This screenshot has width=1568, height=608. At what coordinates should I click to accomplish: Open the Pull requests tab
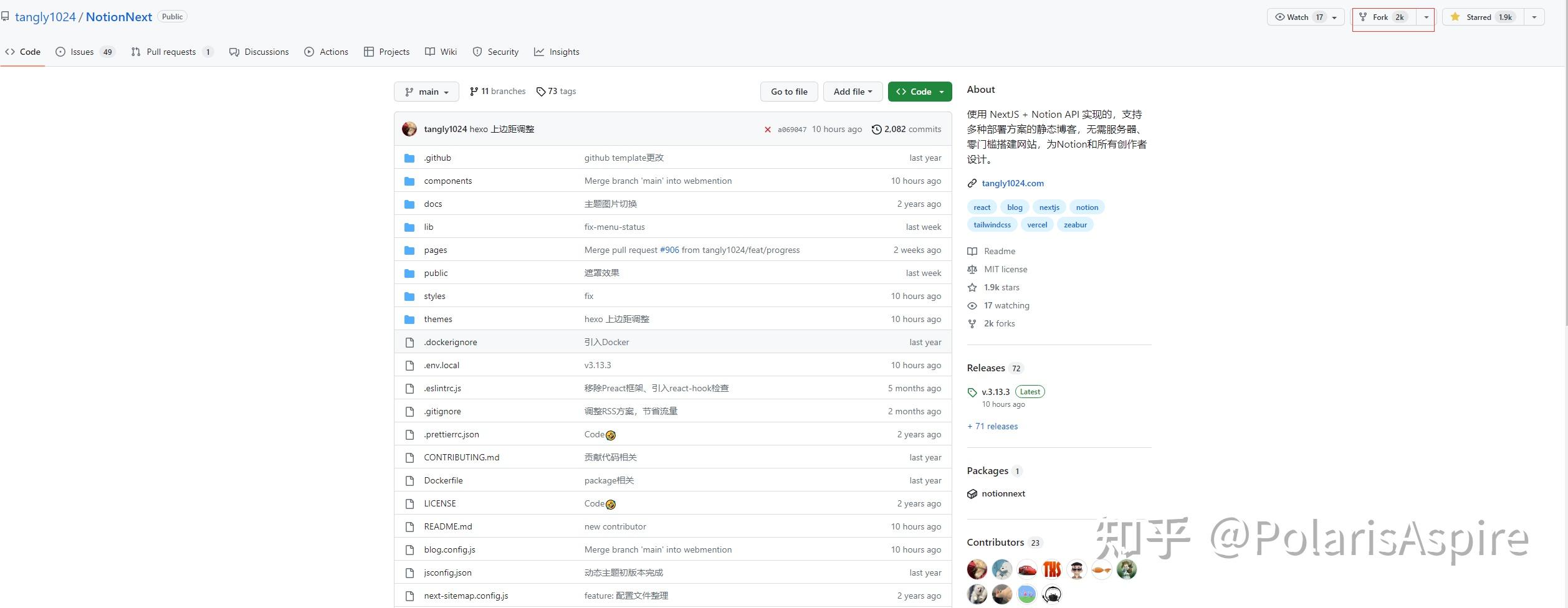tap(173, 52)
